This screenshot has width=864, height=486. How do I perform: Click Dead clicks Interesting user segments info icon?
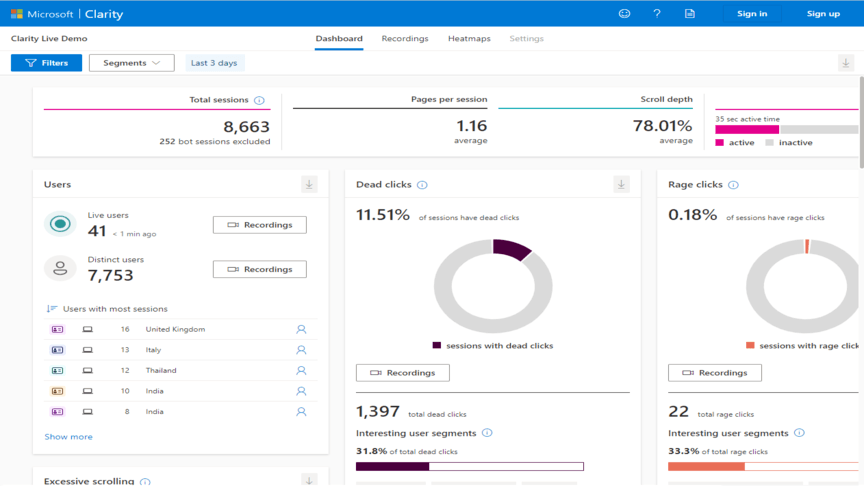(x=487, y=433)
